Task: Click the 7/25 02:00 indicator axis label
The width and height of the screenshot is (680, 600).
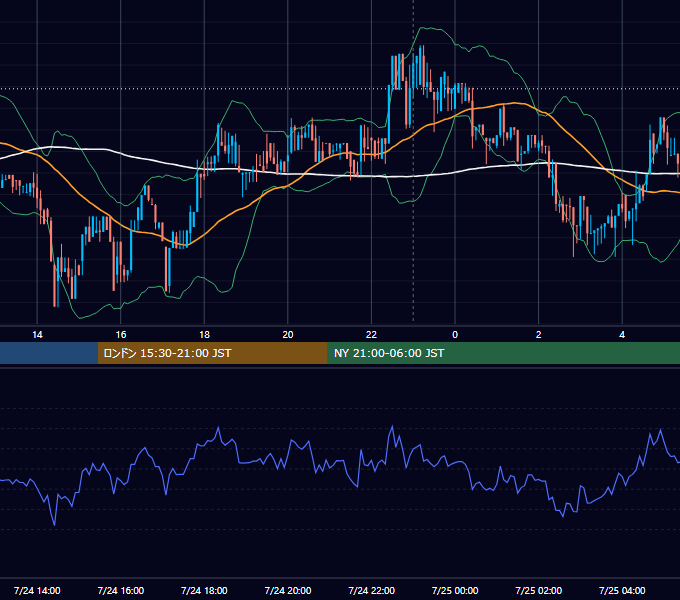Action: (539, 590)
